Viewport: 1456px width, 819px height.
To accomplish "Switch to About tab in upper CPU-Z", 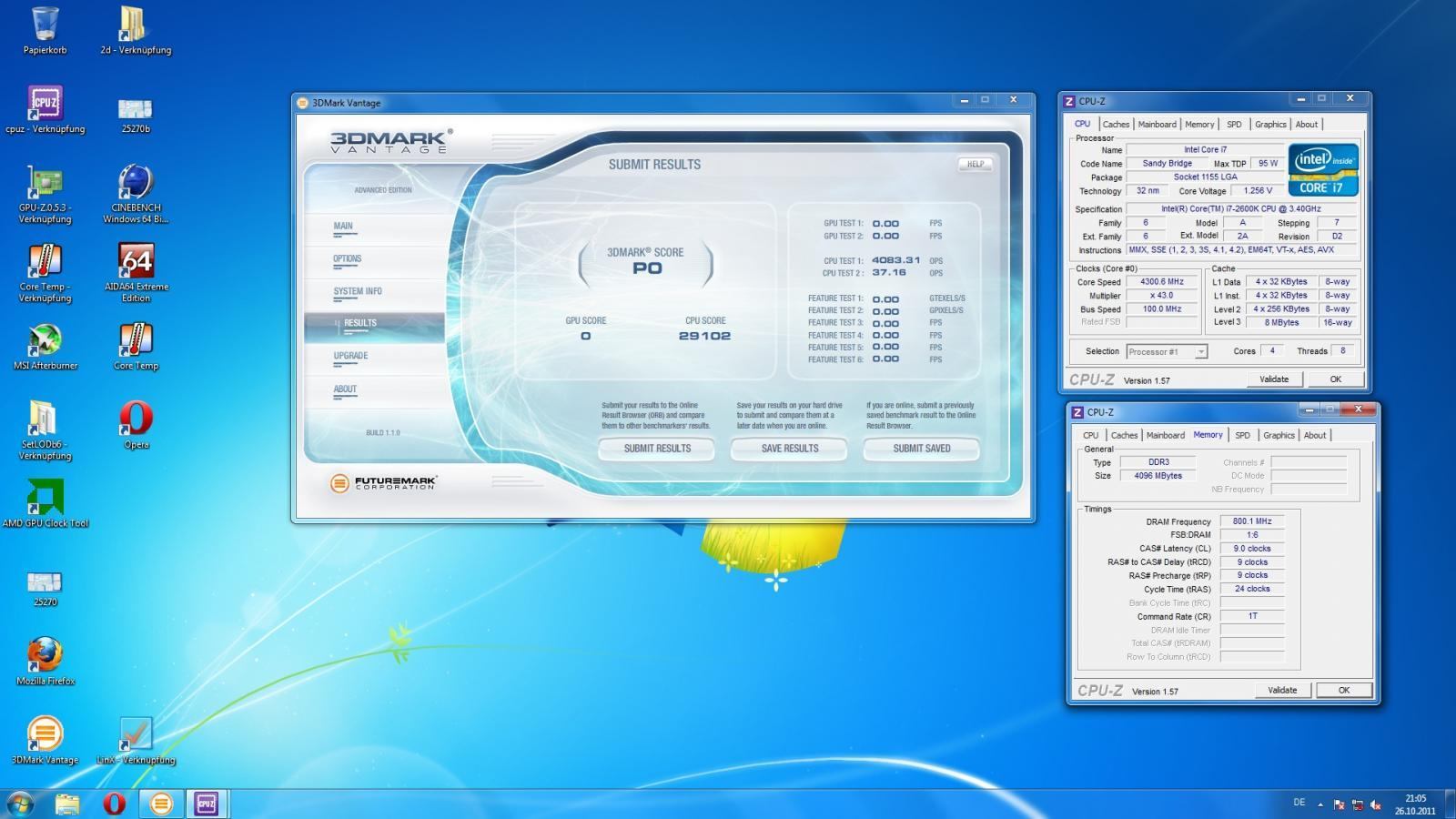I will coord(1306,125).
